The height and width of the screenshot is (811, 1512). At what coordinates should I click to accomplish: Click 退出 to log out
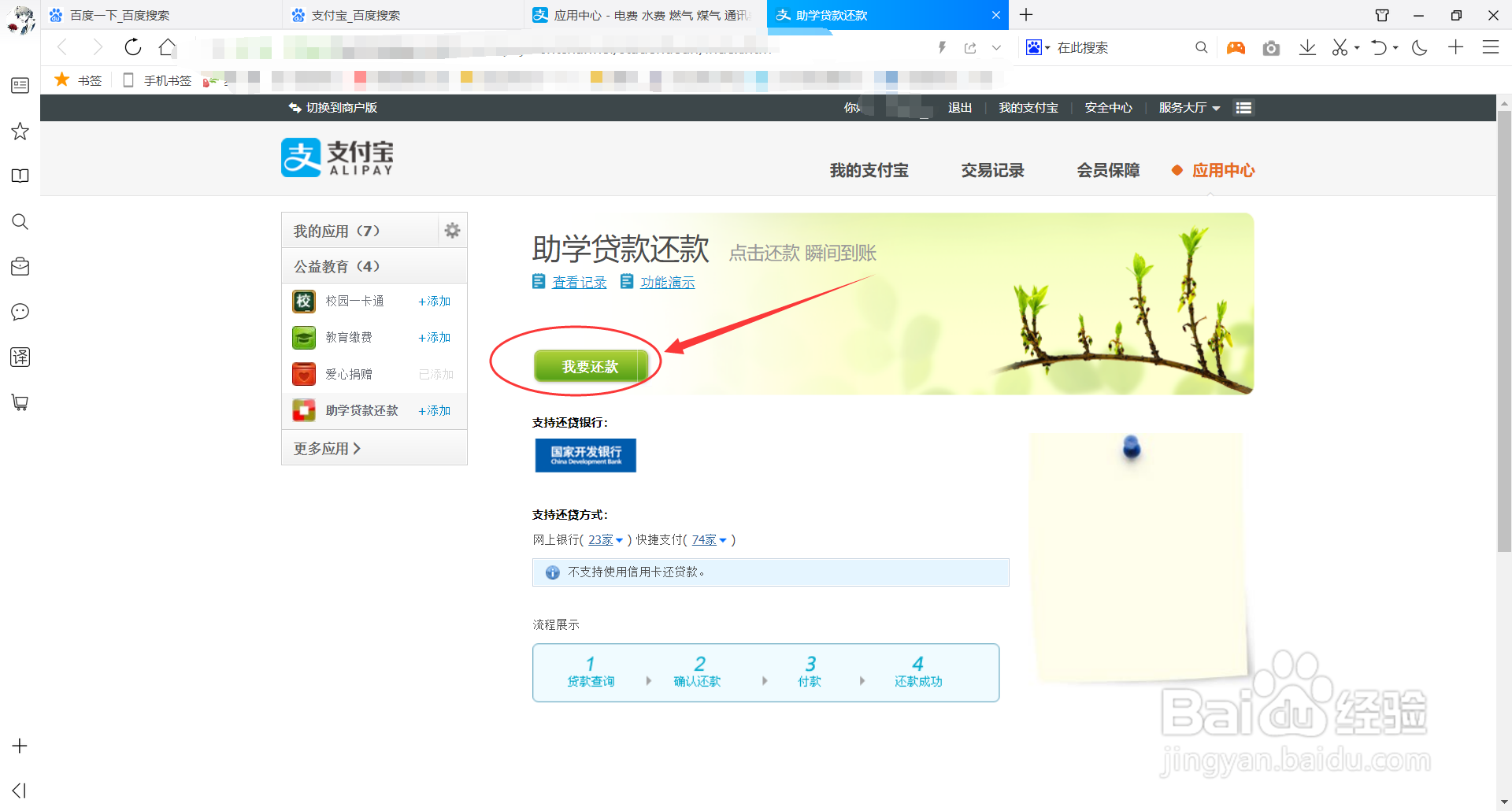tap(960, 107)
